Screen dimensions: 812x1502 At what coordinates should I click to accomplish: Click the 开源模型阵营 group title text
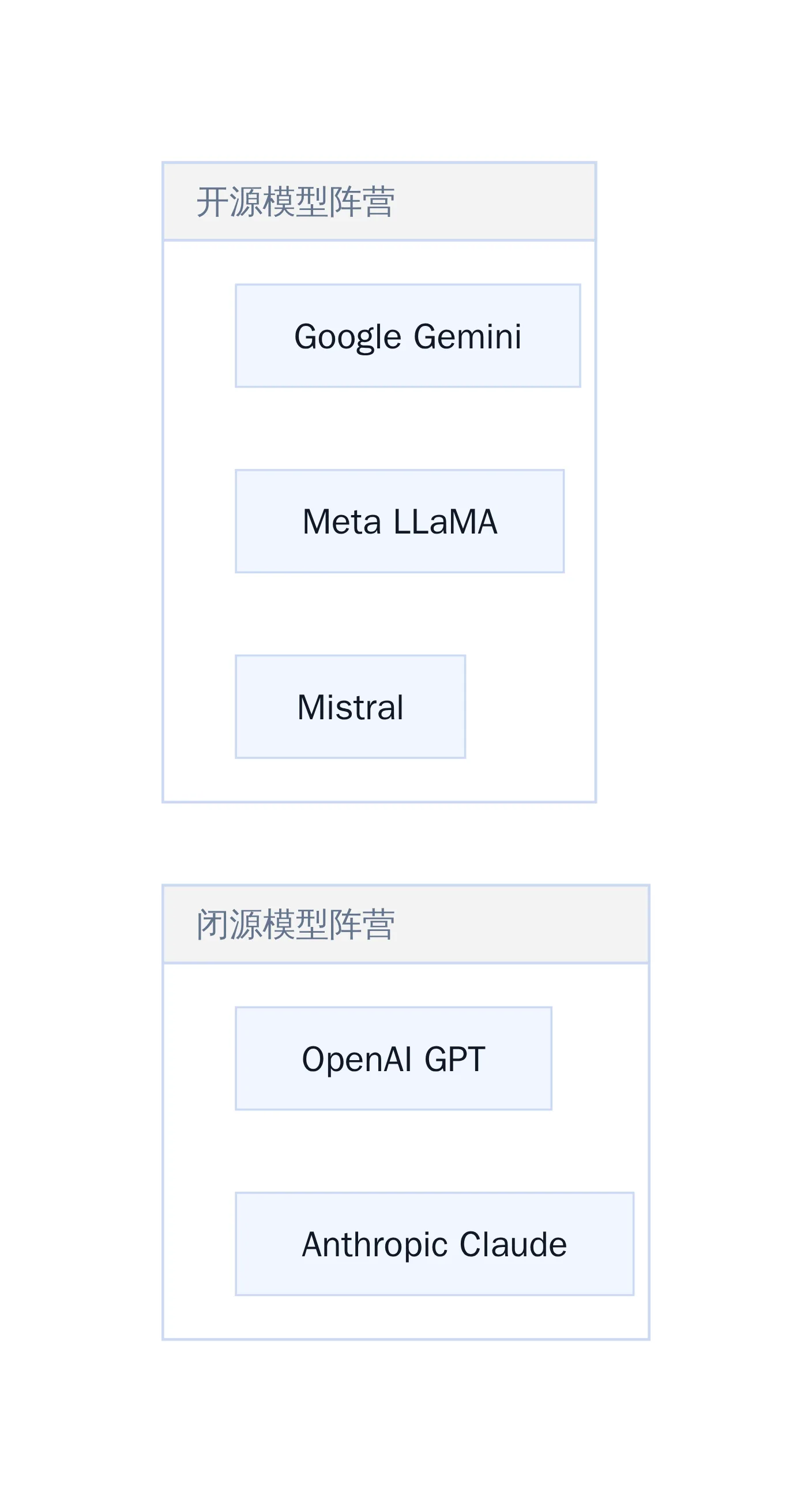pyautogui.click(x=295, y=202)
